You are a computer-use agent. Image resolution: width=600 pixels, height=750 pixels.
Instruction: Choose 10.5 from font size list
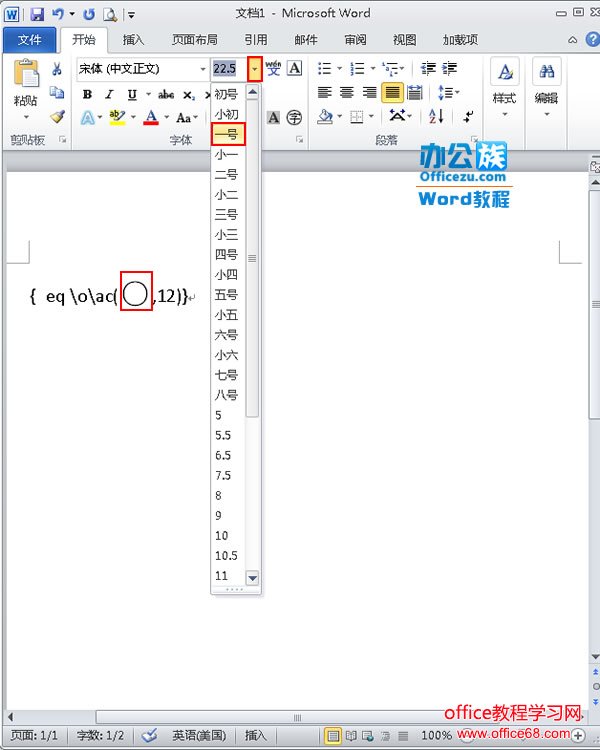tap(228, 556)
